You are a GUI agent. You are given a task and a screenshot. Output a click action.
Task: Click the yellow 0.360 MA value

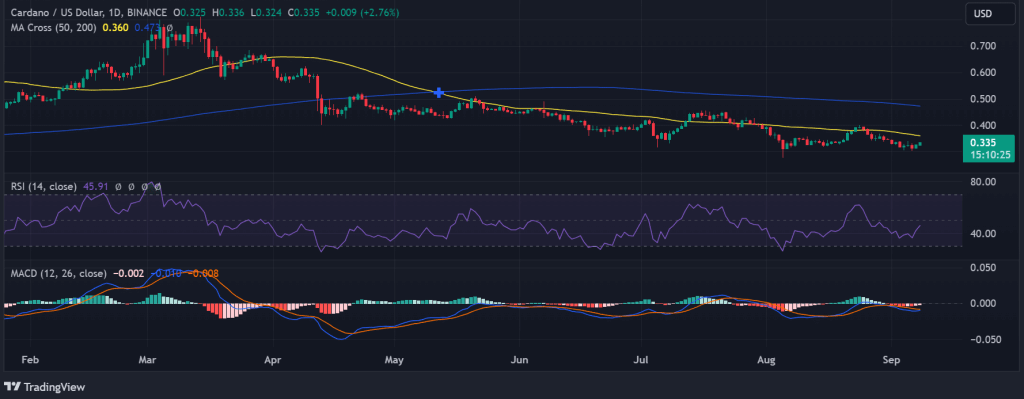click(x=116, y=27)
